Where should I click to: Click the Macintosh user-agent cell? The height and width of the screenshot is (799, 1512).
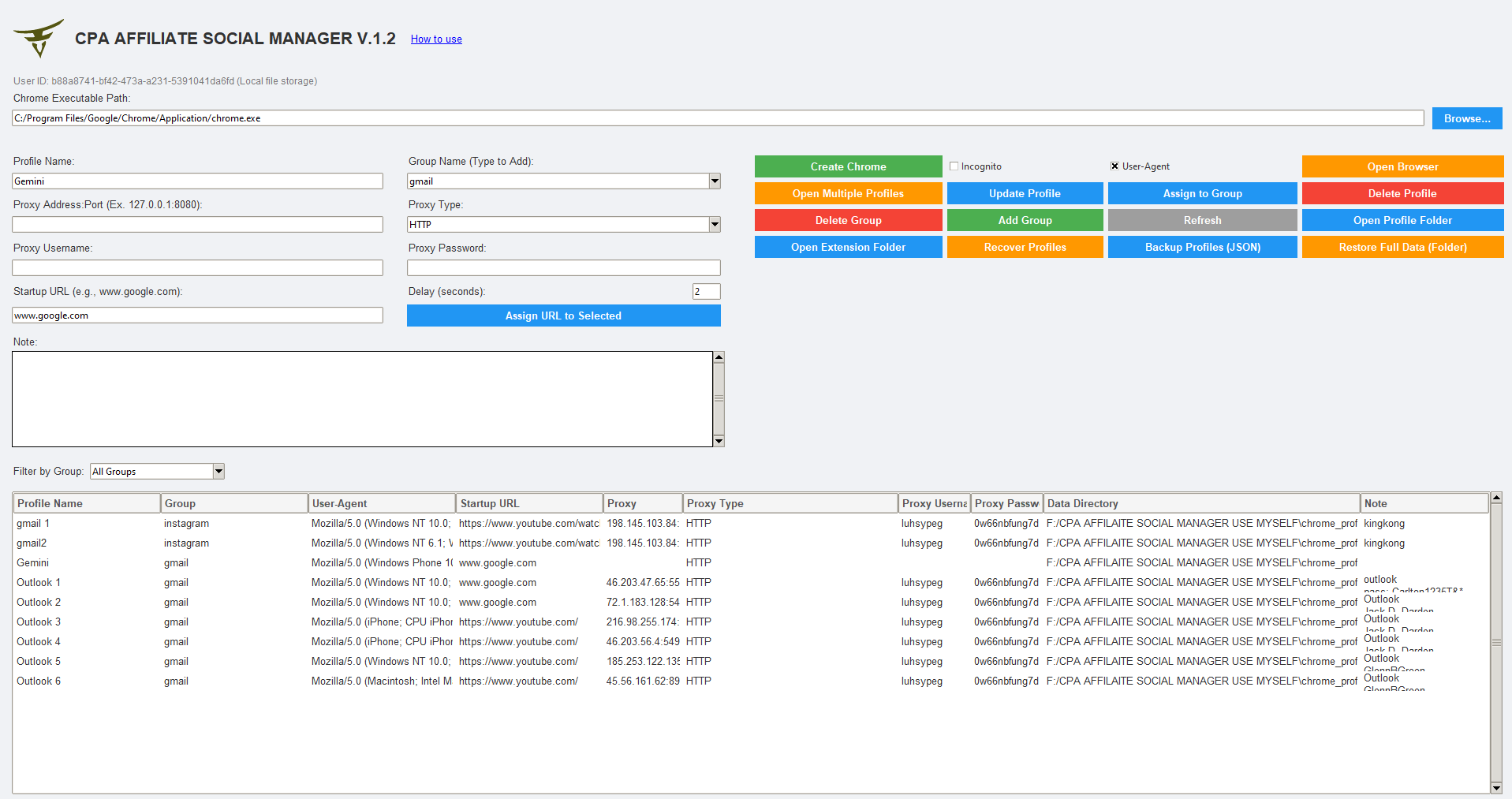tap(381, 681)
